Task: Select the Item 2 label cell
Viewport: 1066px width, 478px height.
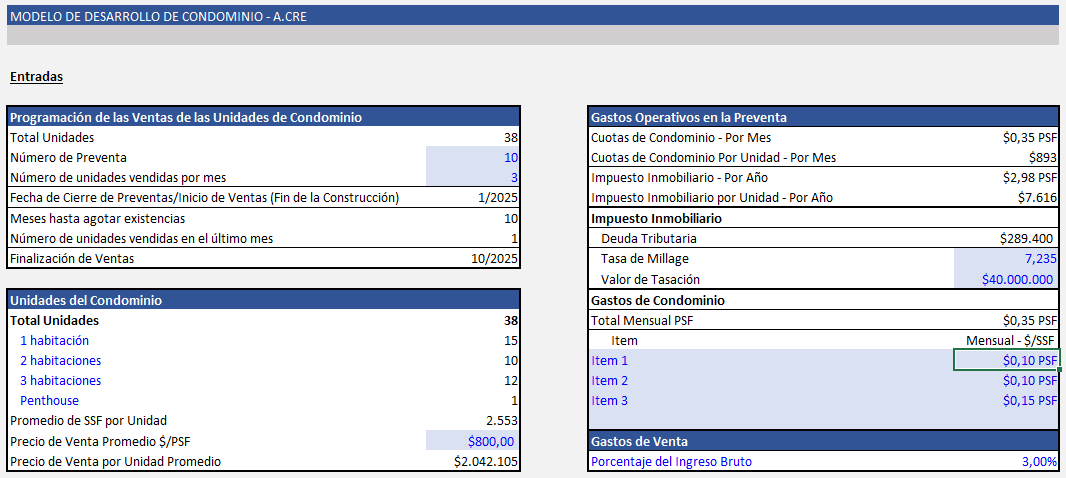Action: (610, 381)
